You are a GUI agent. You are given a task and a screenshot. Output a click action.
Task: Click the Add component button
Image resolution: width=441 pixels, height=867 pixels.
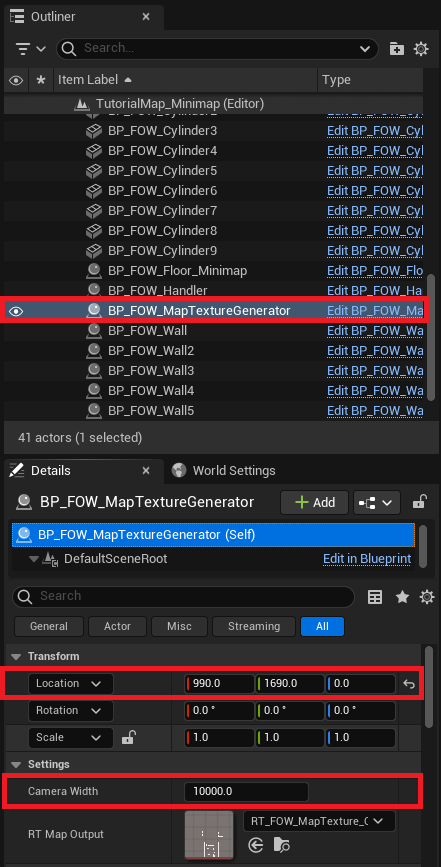click(314, 502)
